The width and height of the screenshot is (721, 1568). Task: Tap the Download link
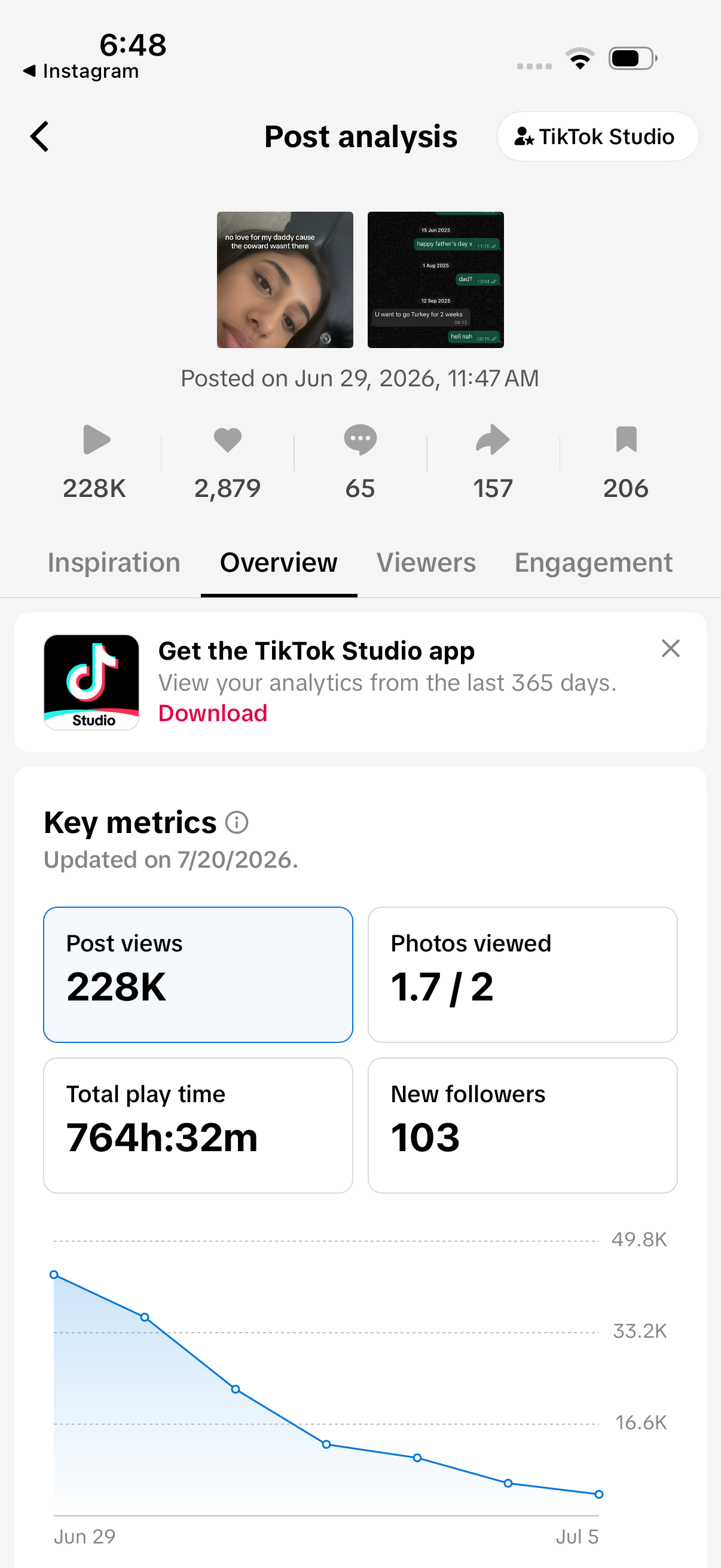[x=213, y=713]
